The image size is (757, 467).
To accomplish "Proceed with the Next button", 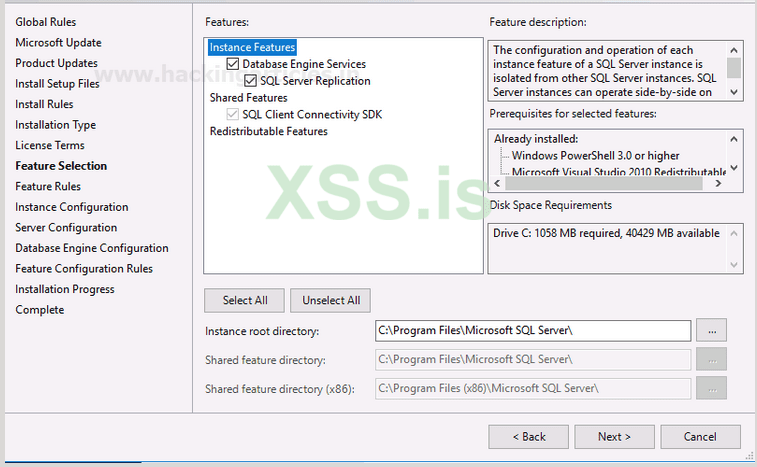I will pos(614,437).
